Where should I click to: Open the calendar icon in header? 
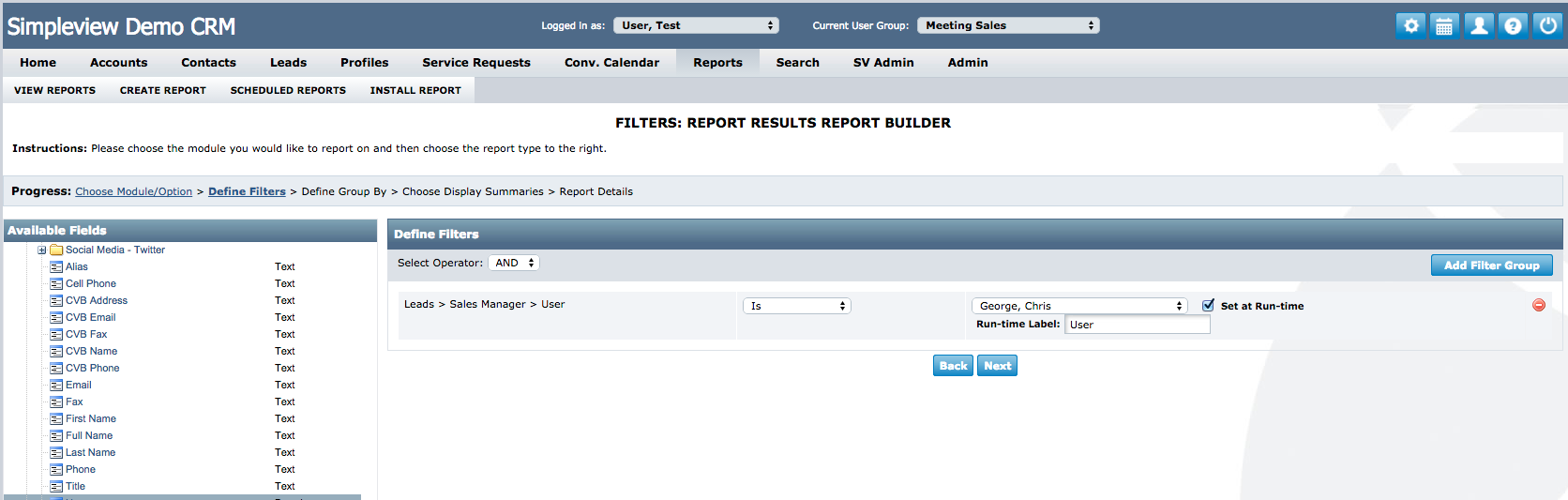pos(1444,25)
